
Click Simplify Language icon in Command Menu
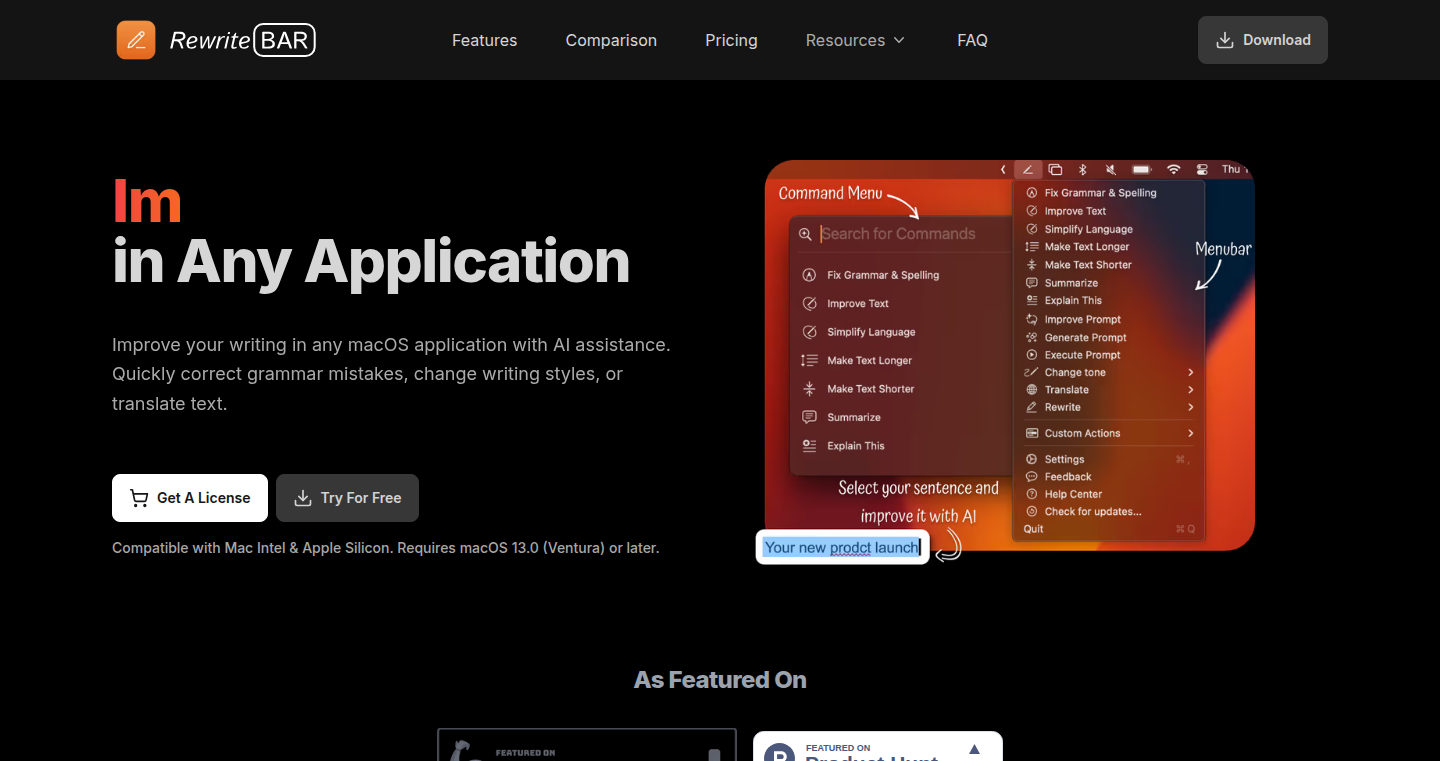tap(810, 332)
